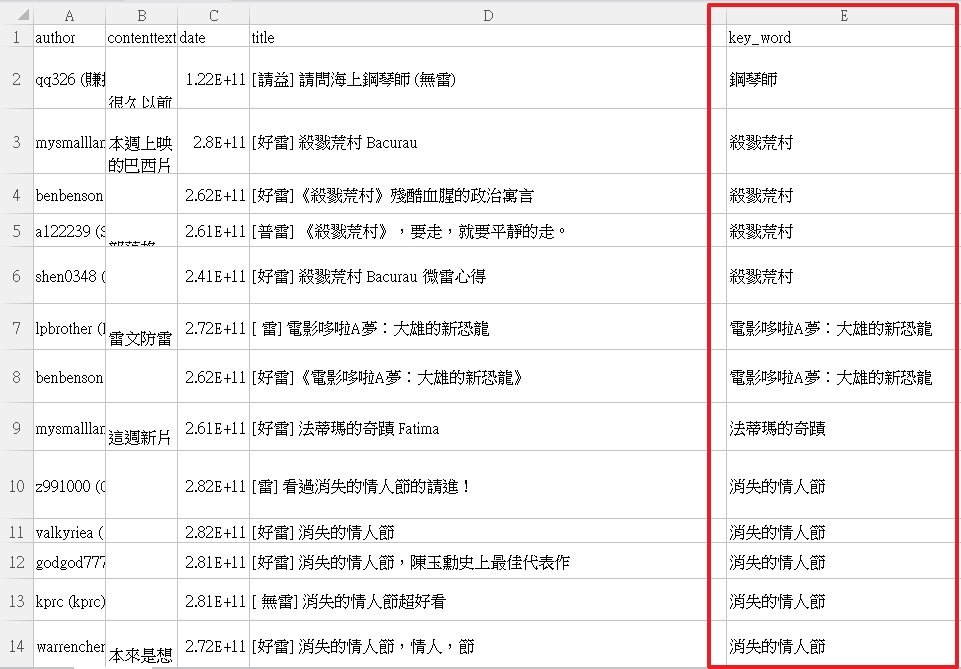Select content cell '雷文防雷'
The width and height of the screenshot is (961, 669).
[x=142, y=327]
